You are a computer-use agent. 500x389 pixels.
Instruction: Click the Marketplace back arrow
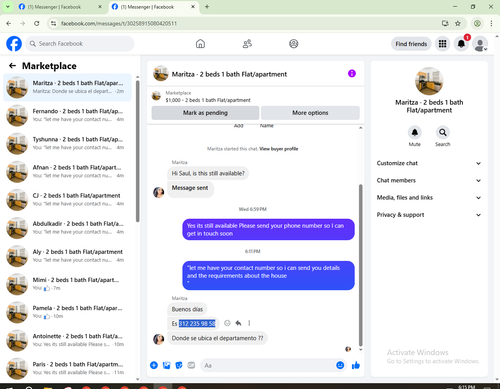point(12,66)
